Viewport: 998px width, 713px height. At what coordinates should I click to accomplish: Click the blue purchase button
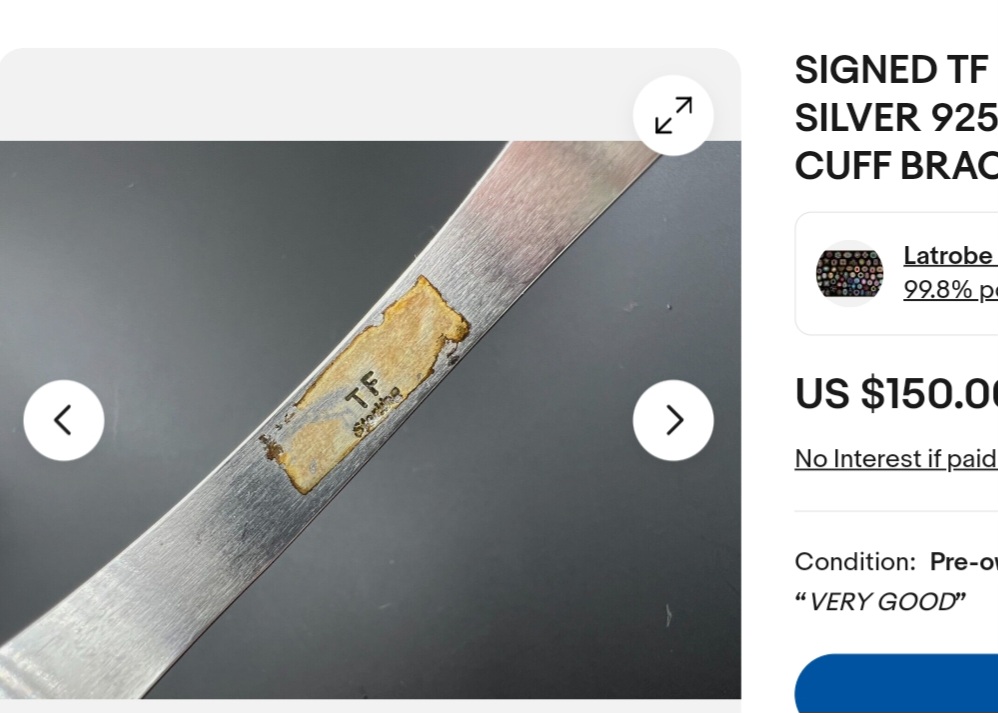tap(896, 684)
